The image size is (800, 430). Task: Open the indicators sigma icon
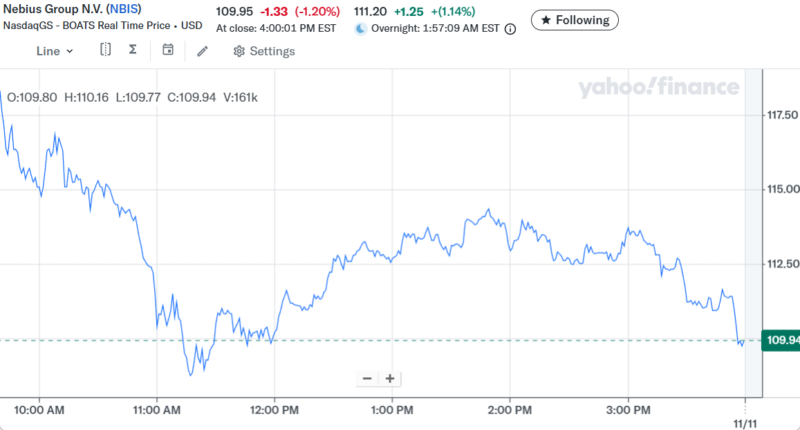tap(132, 51)
